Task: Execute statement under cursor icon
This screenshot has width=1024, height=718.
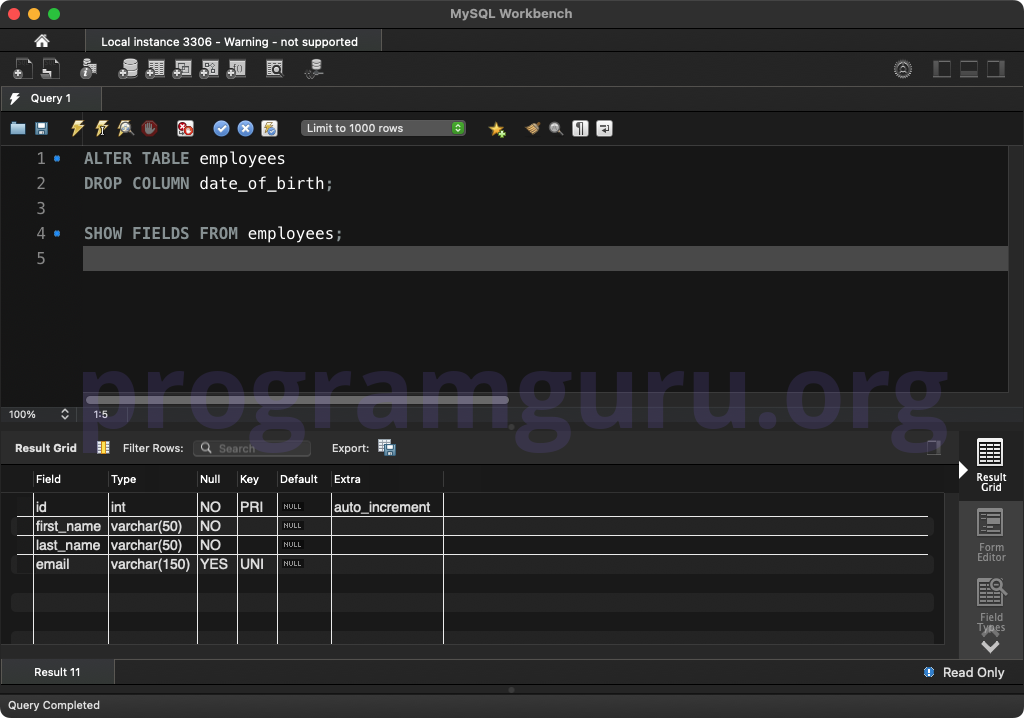Action: 102,128
